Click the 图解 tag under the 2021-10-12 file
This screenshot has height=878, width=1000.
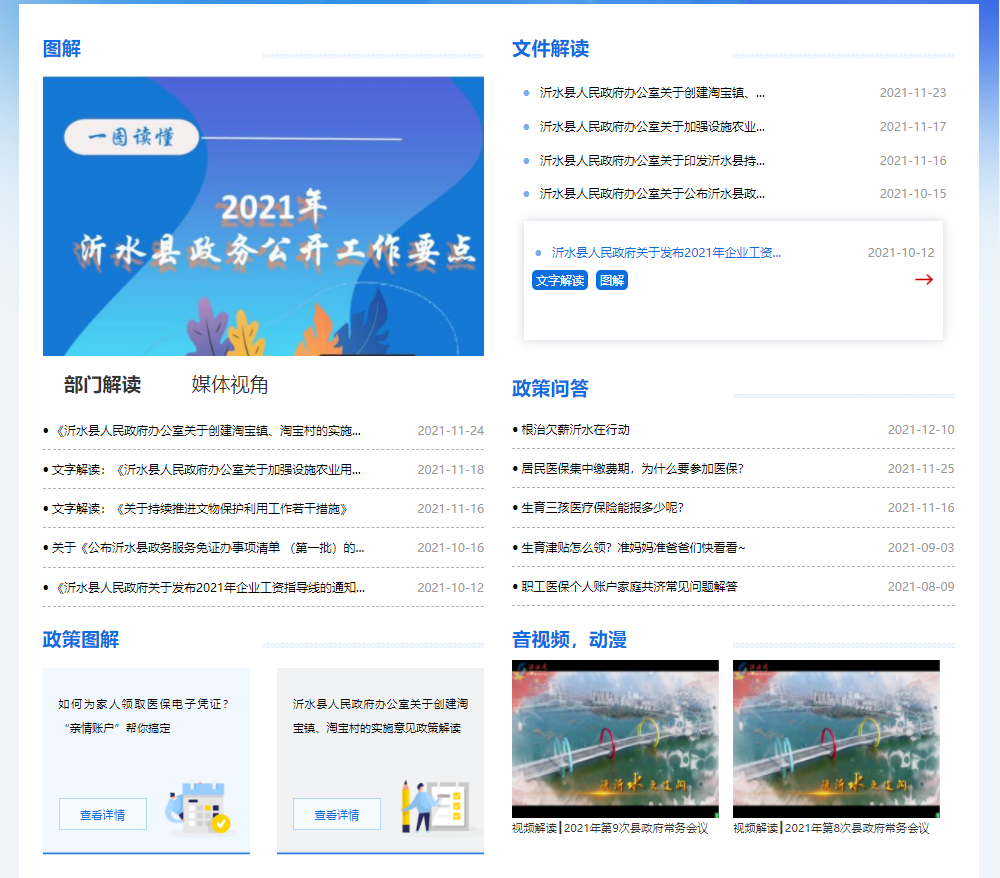point(611,281)
